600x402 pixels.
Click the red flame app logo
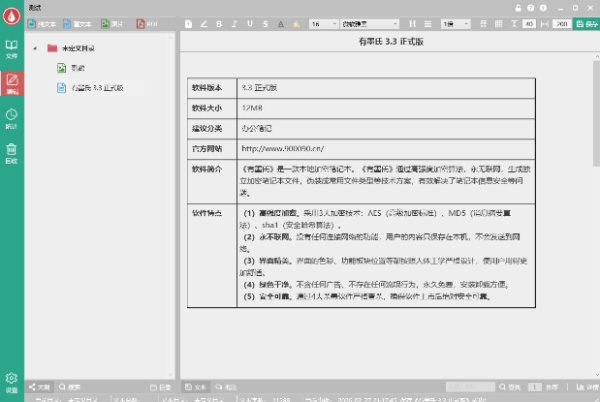(11, 16)
